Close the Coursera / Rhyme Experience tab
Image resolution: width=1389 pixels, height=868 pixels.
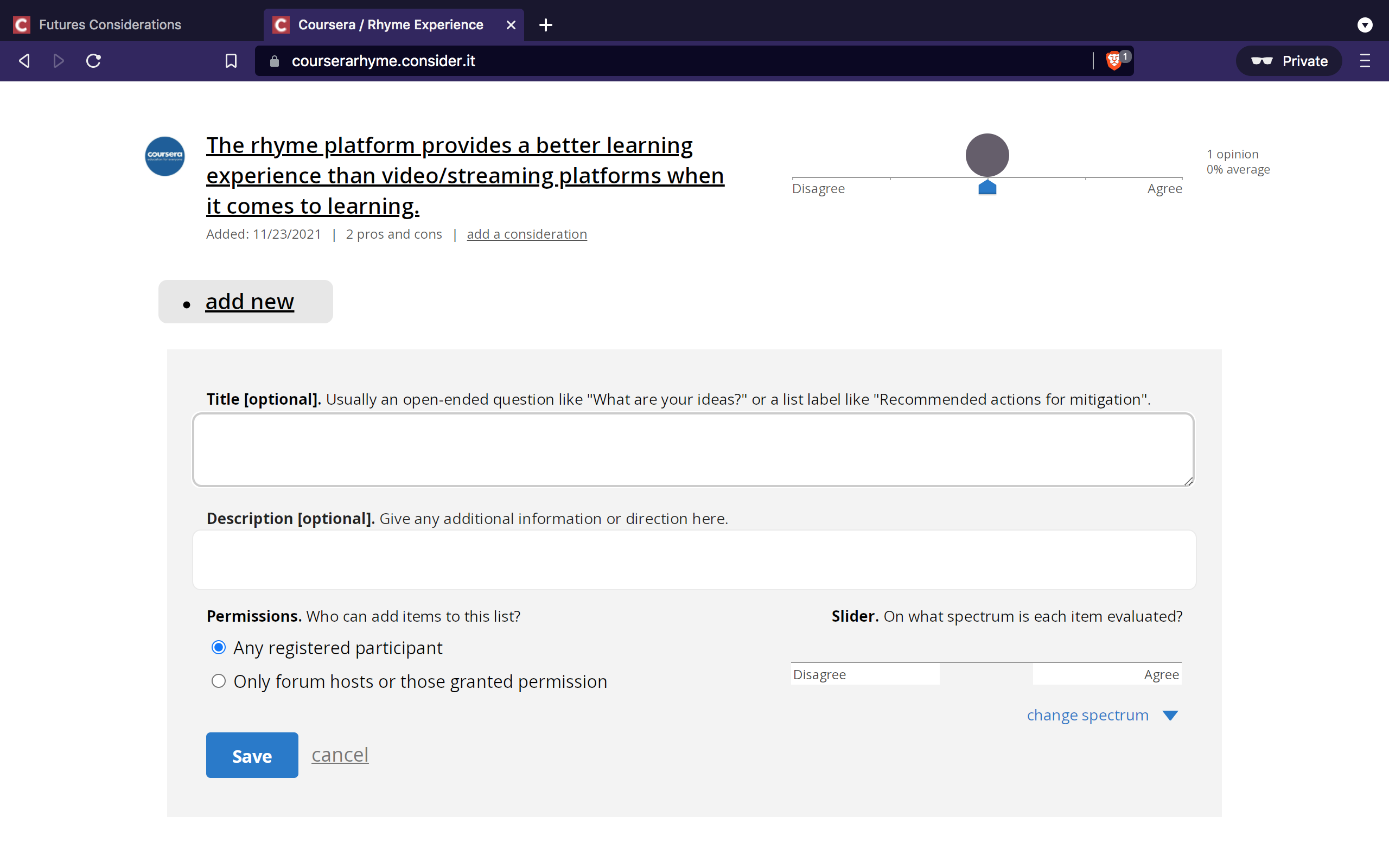tap(511, 25)
